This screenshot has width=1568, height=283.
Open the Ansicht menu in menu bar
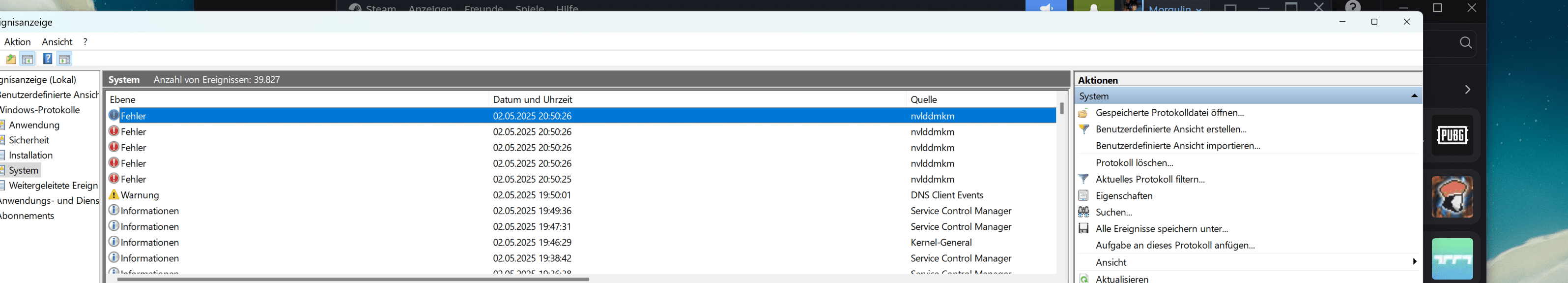pos(57,41)
